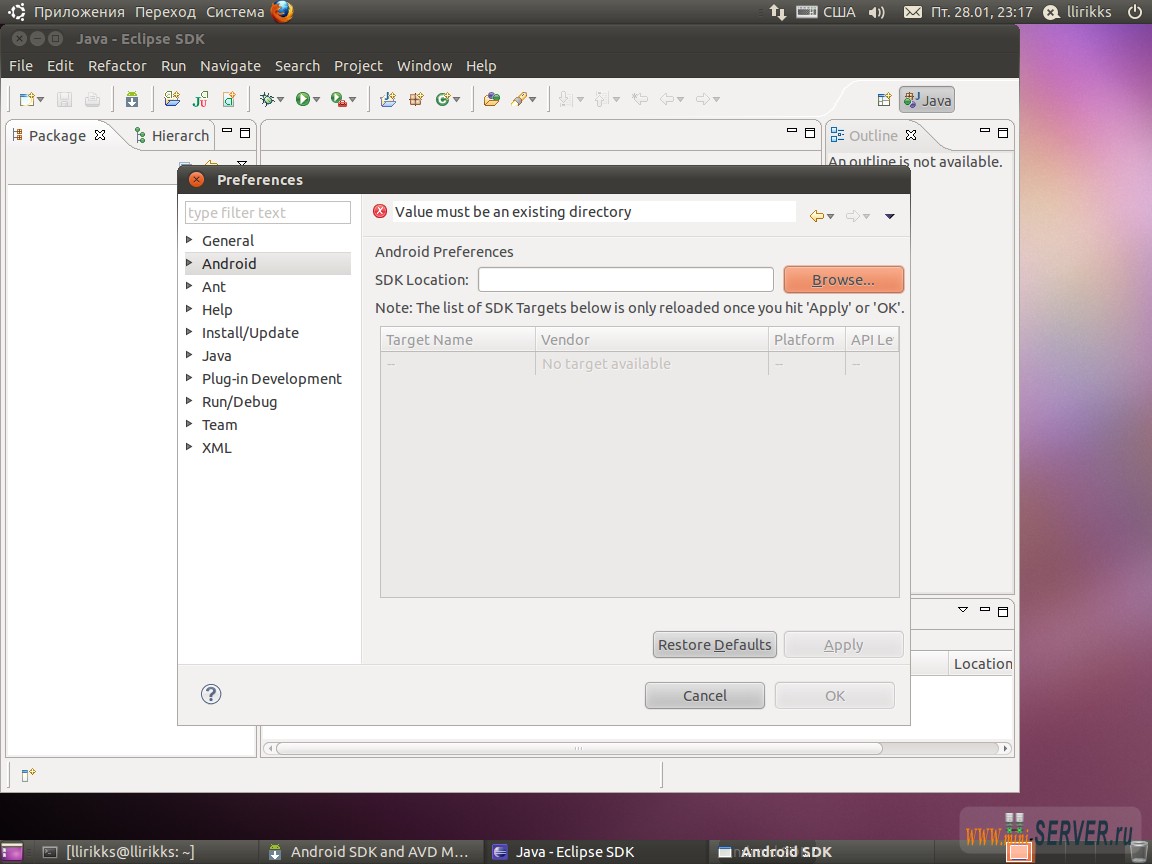The height and width of the screenshot is (864, 1152).
Task: Expand the General preferences node
Action: click(190, 240)
